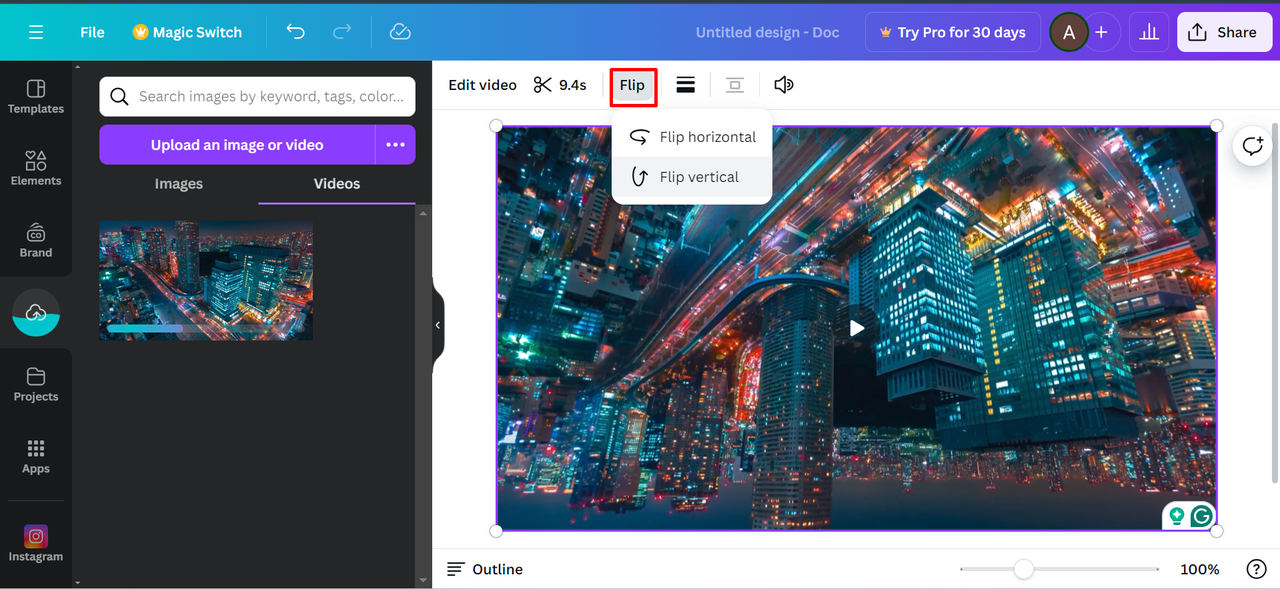
Task: Open the help question mark
Action: click(x=1257, y=569)
